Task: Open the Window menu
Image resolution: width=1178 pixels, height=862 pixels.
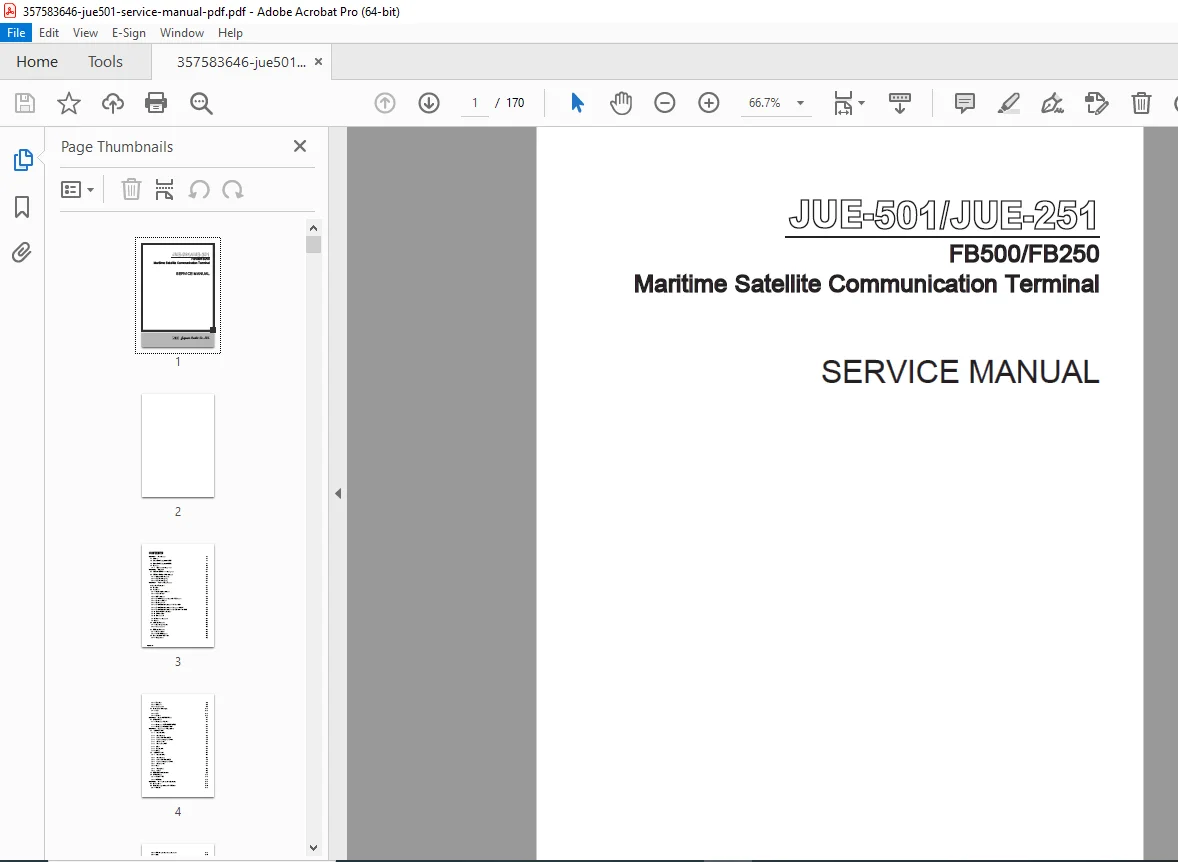Action: click(182, 33)
